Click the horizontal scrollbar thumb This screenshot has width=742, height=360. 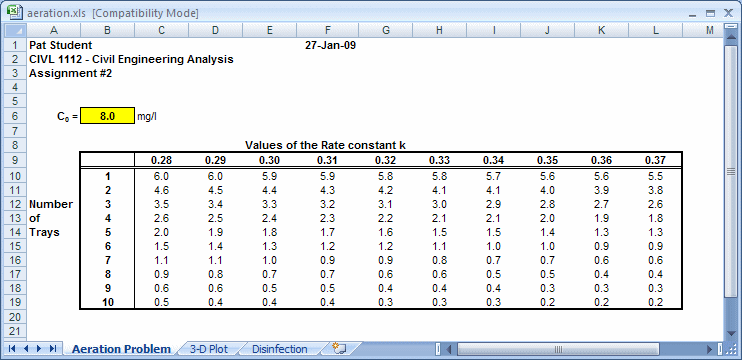558,349
